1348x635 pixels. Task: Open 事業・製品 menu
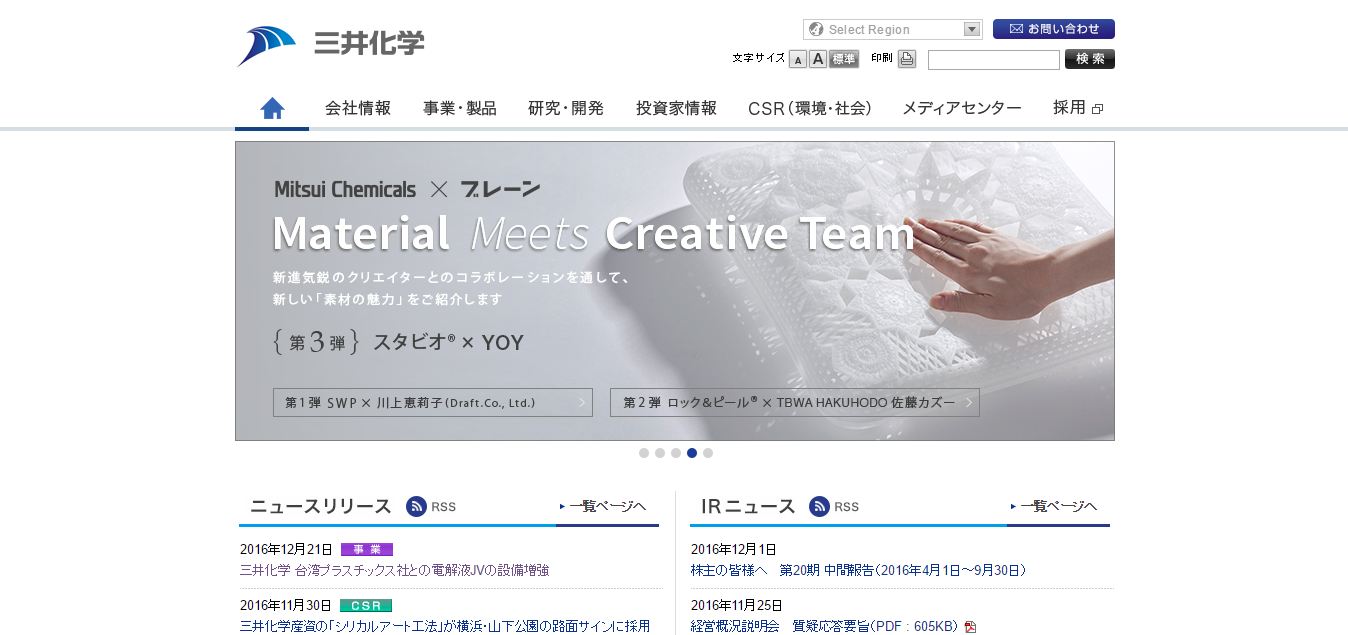coord(460,108)
